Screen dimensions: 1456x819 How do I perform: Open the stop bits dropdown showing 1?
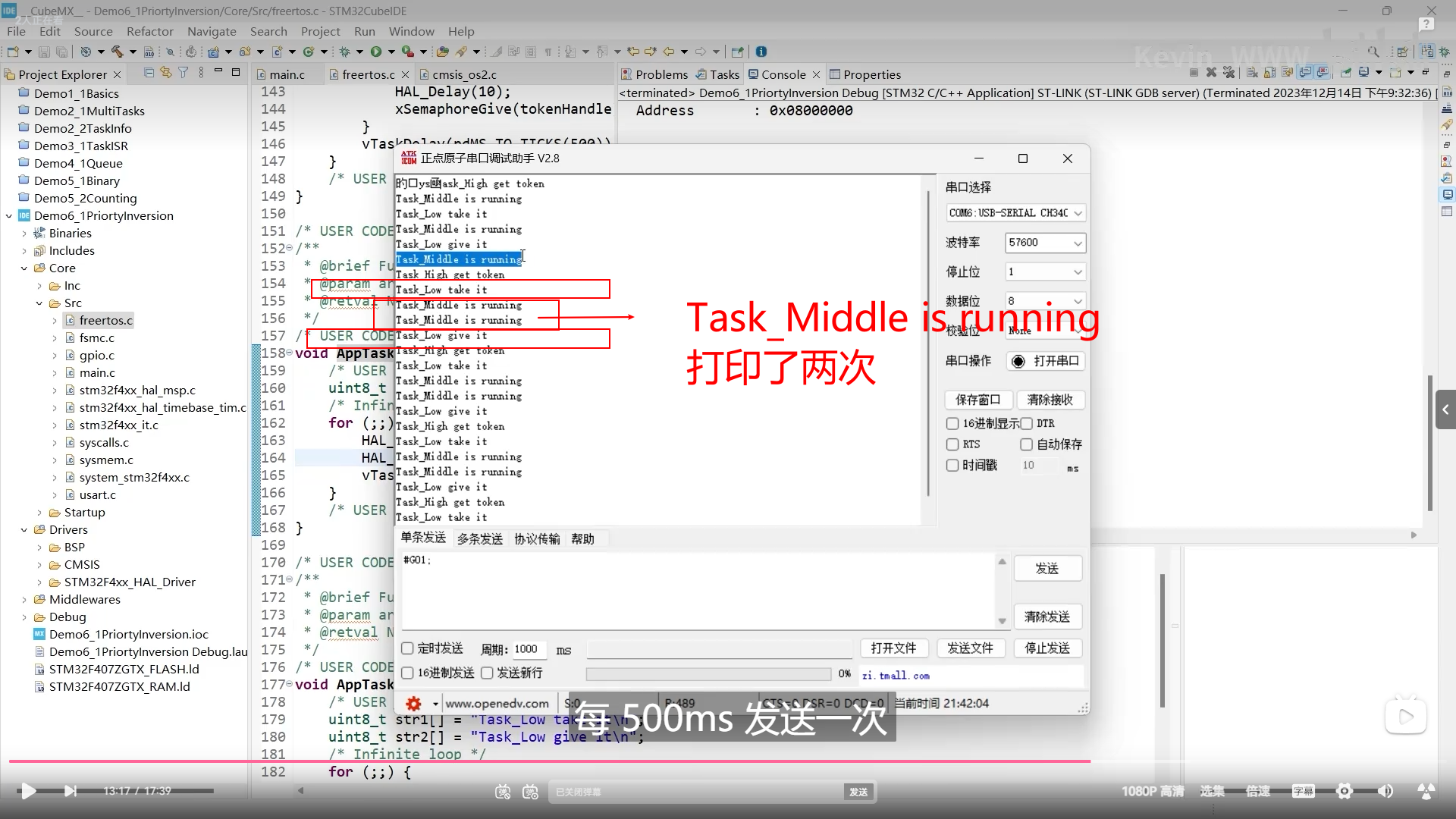click(1045, 271)
